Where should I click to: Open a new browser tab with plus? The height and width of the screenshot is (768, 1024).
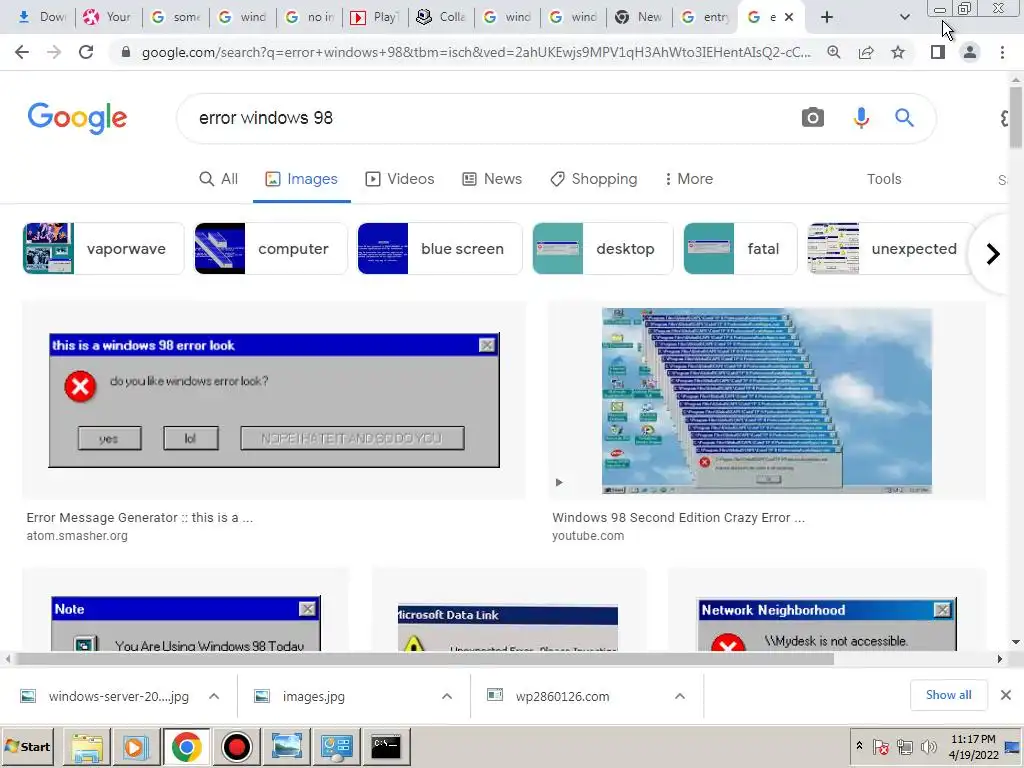tap(827, 17)
